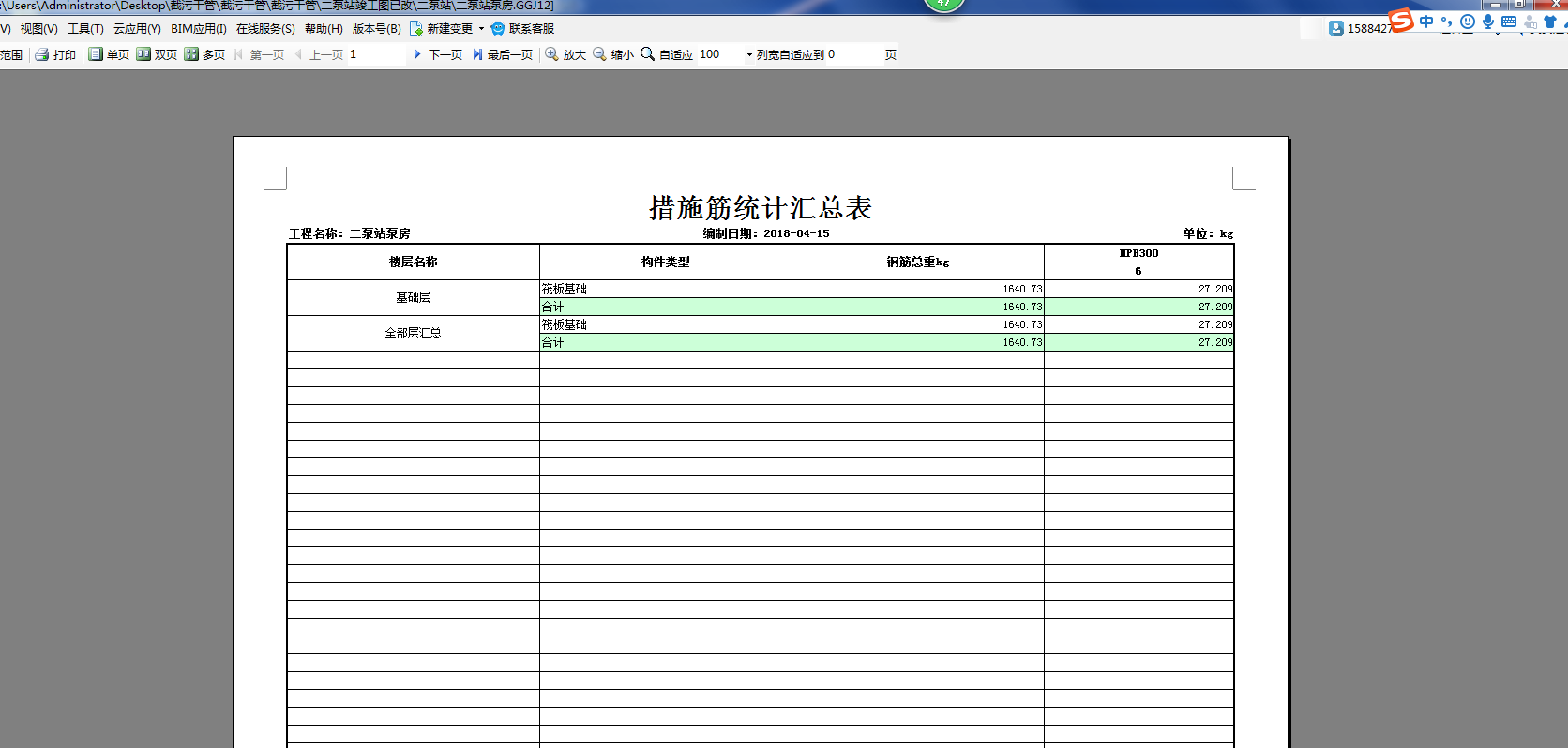Click the diameter 6 sub-header cell
This screenshot has height=748, width=1568.
(x=1138, y=271)
